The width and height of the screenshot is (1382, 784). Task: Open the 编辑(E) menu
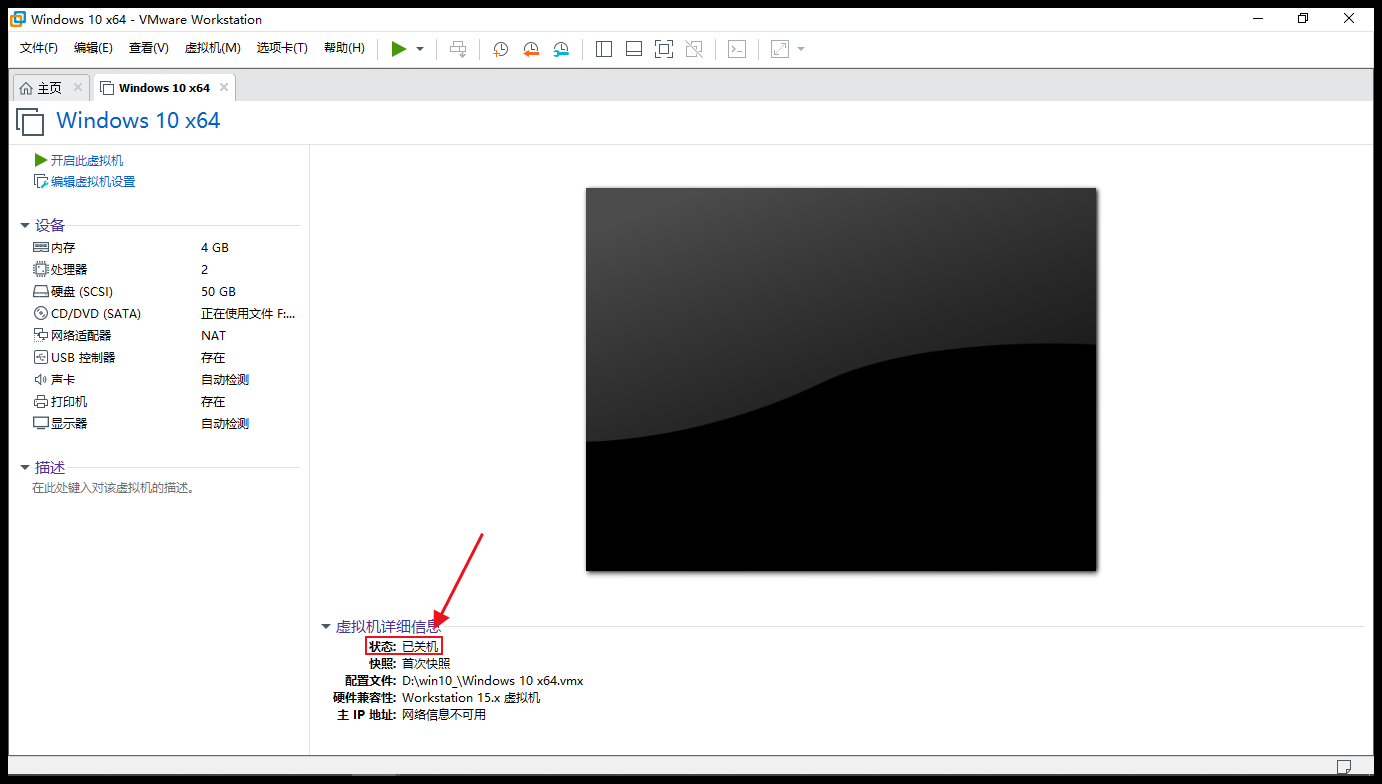[x=93, y=48]
